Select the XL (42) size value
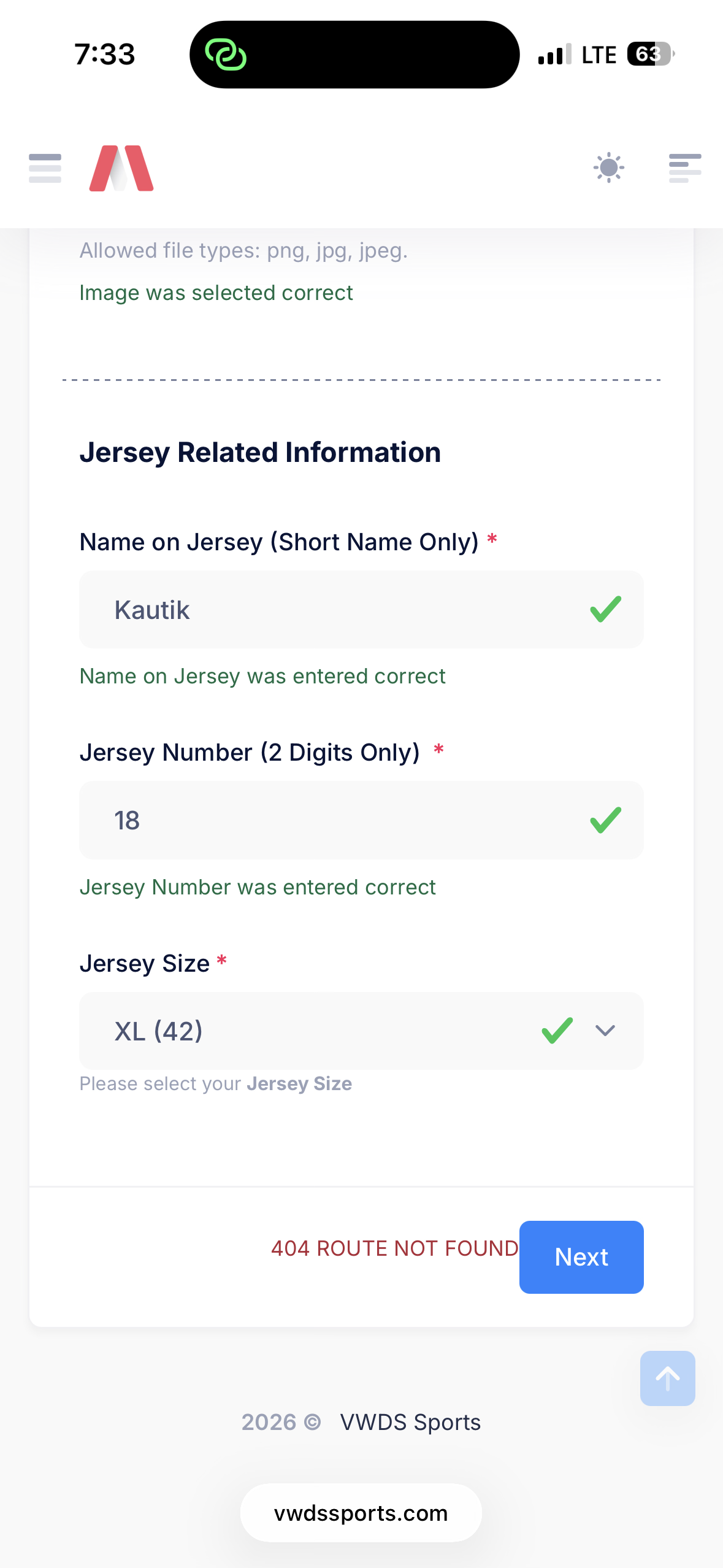This screenshot has height=1568, width=723. click(x=159, y=1031)
